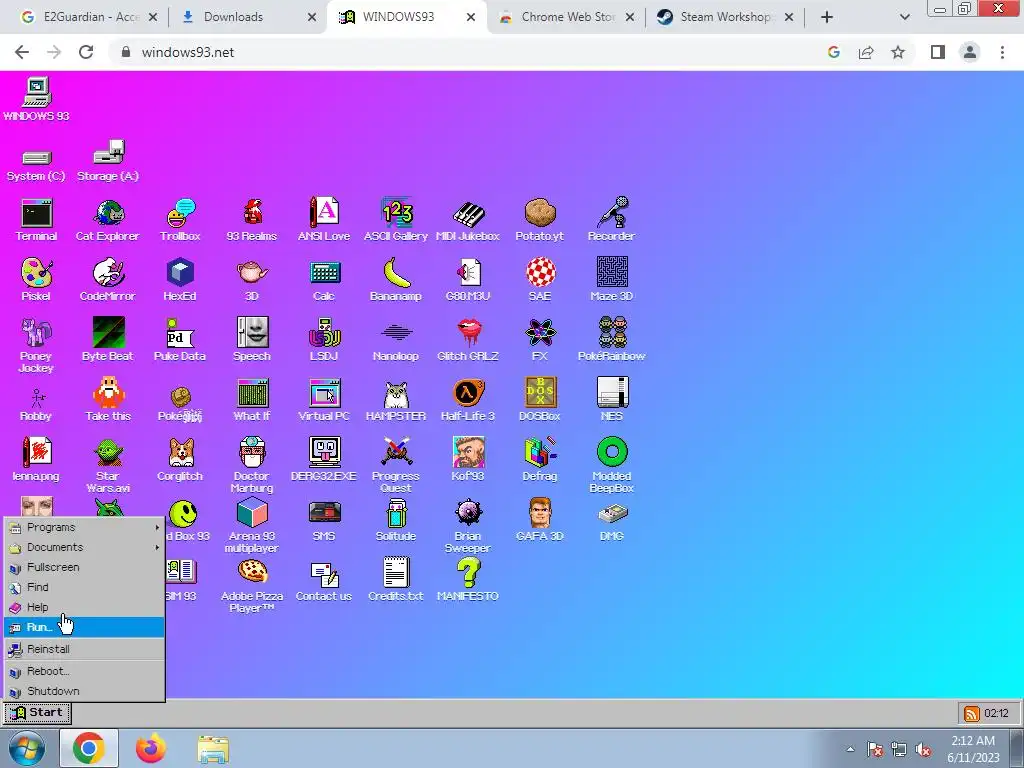
Task: Bookmark this page with the star
Action: [x=898, y=52]
